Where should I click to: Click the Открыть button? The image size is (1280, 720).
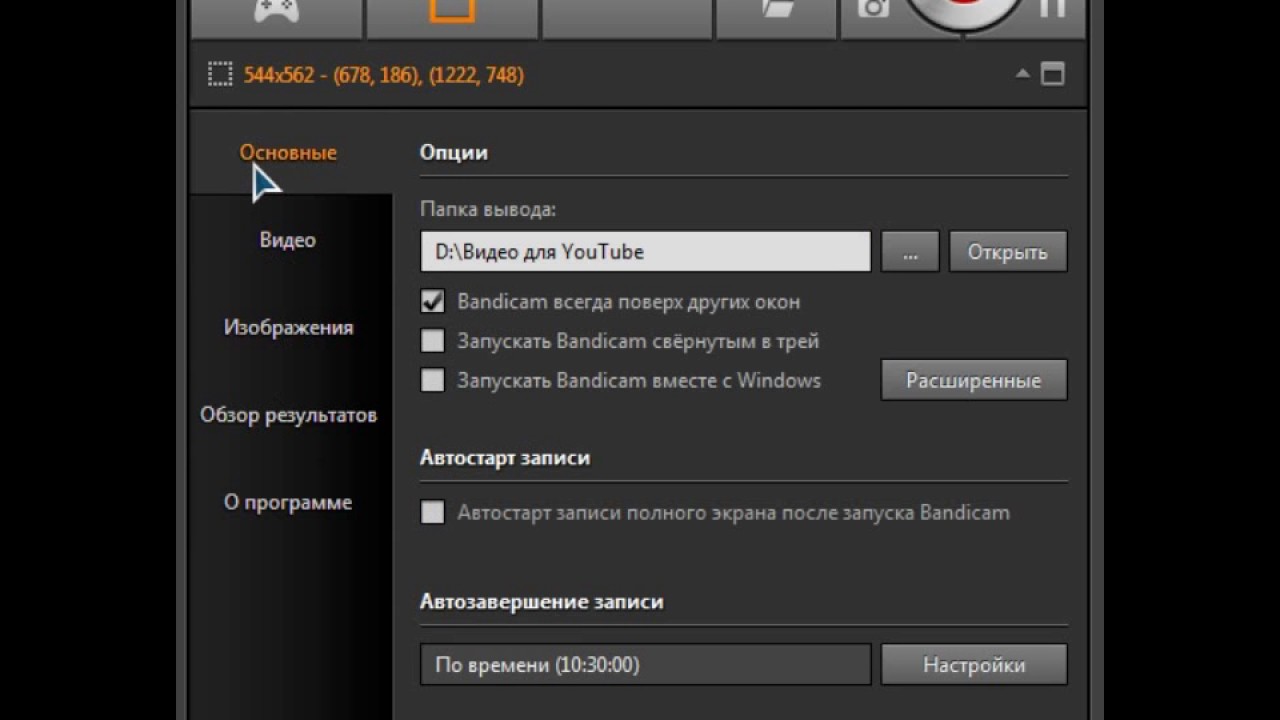[x=1008, y=252]
